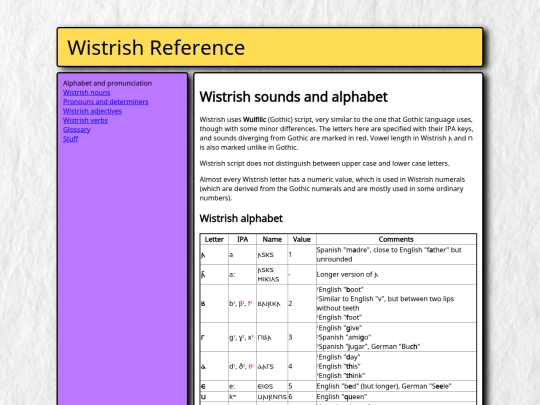Go to Wistrish adjectives page
540x405 pixels.
(x=92, y=111)
